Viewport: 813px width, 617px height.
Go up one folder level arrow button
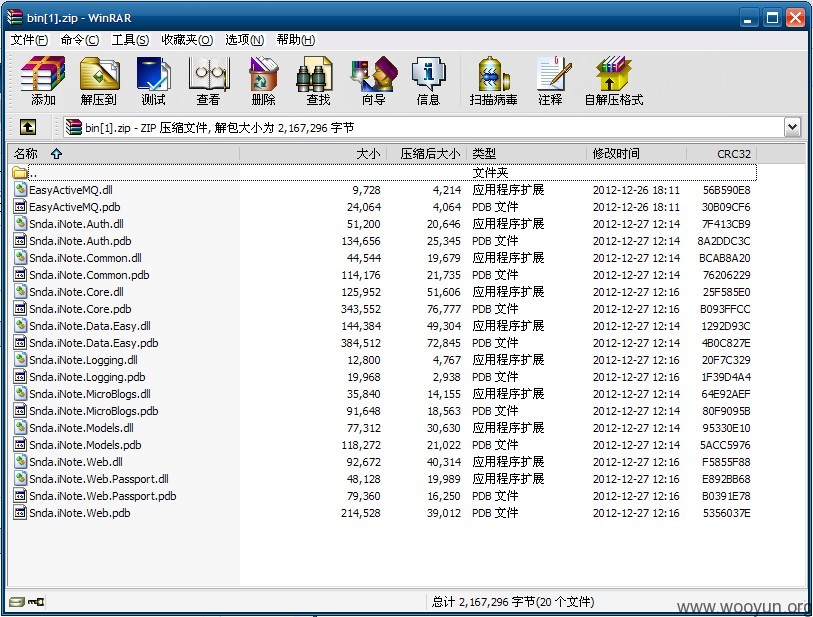28,127
